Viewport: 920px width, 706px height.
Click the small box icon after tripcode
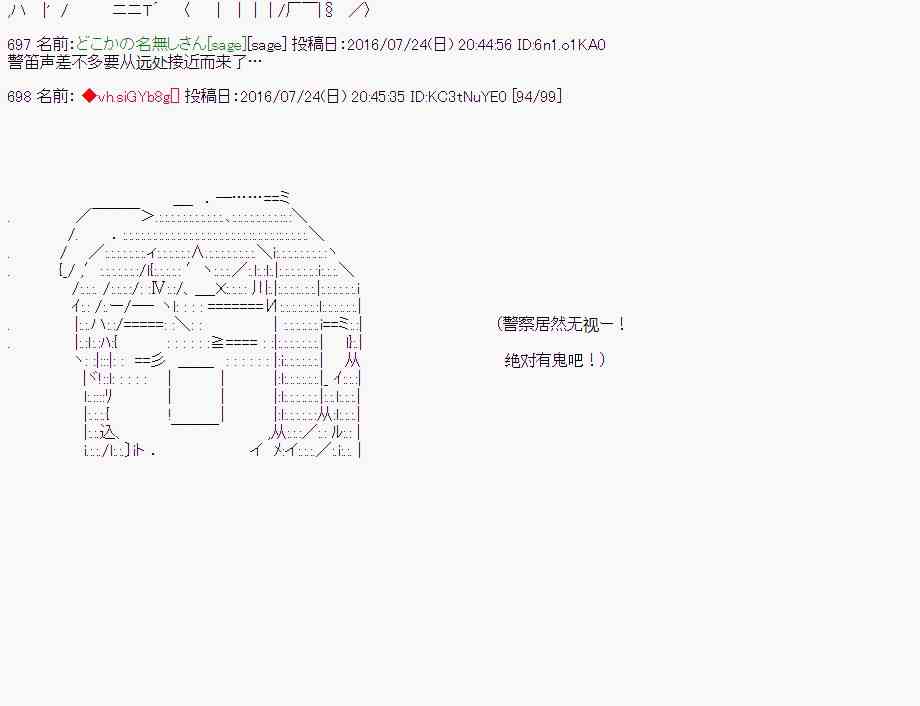[176, 96]
